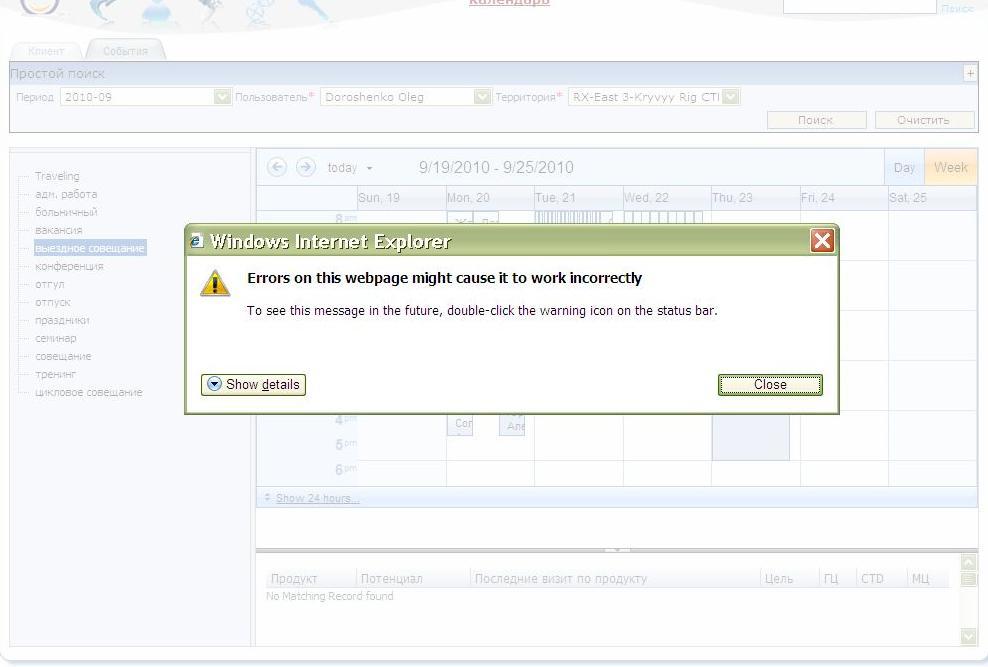Image resolution: width=988 pixels, height=667 pixels.
Task: Click the highlighted Thursday afternoon time slot
Action: (x=750, y=436)
